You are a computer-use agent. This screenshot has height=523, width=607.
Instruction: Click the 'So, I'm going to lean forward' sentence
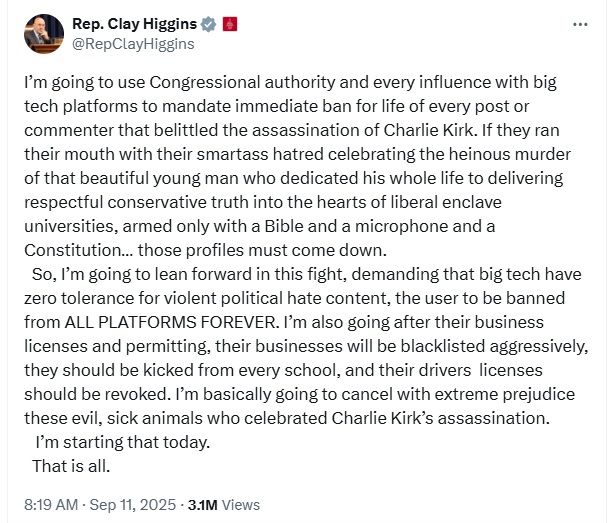(142, 274)
